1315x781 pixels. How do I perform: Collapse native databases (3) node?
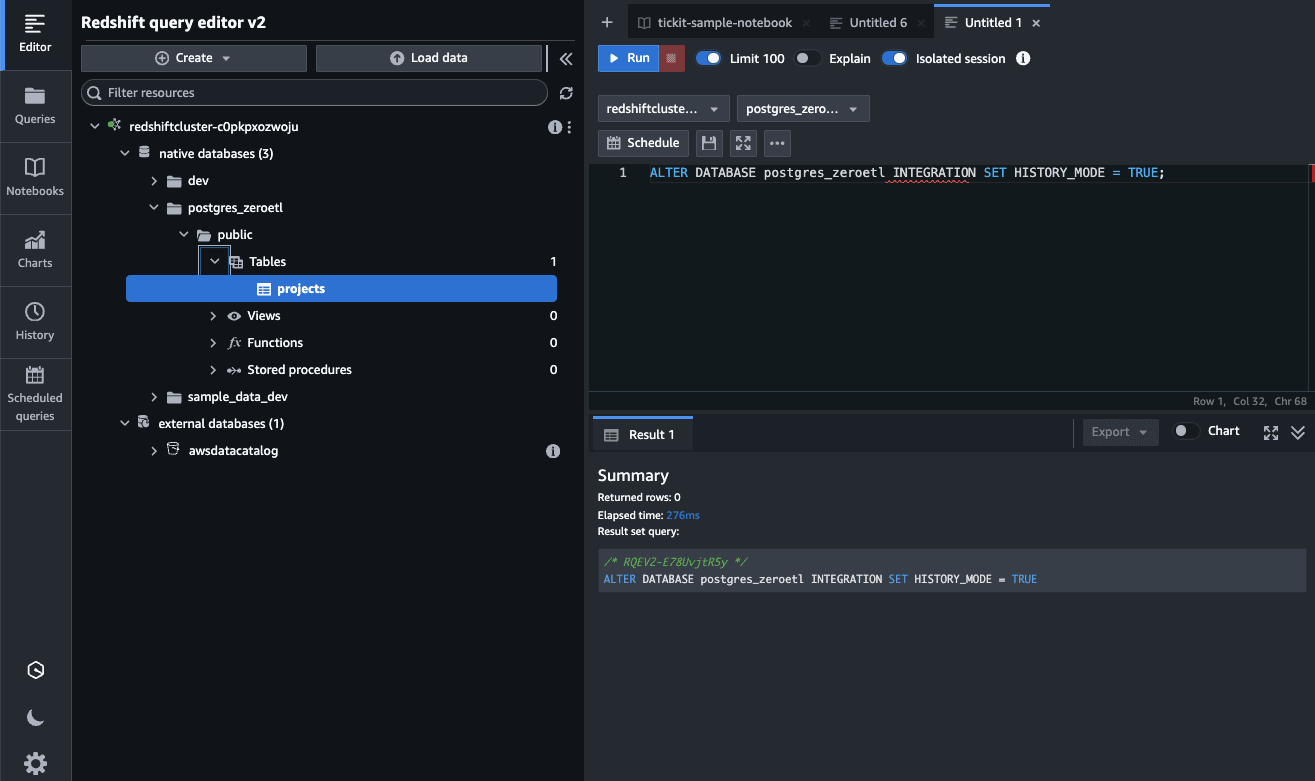coord(125,154)
